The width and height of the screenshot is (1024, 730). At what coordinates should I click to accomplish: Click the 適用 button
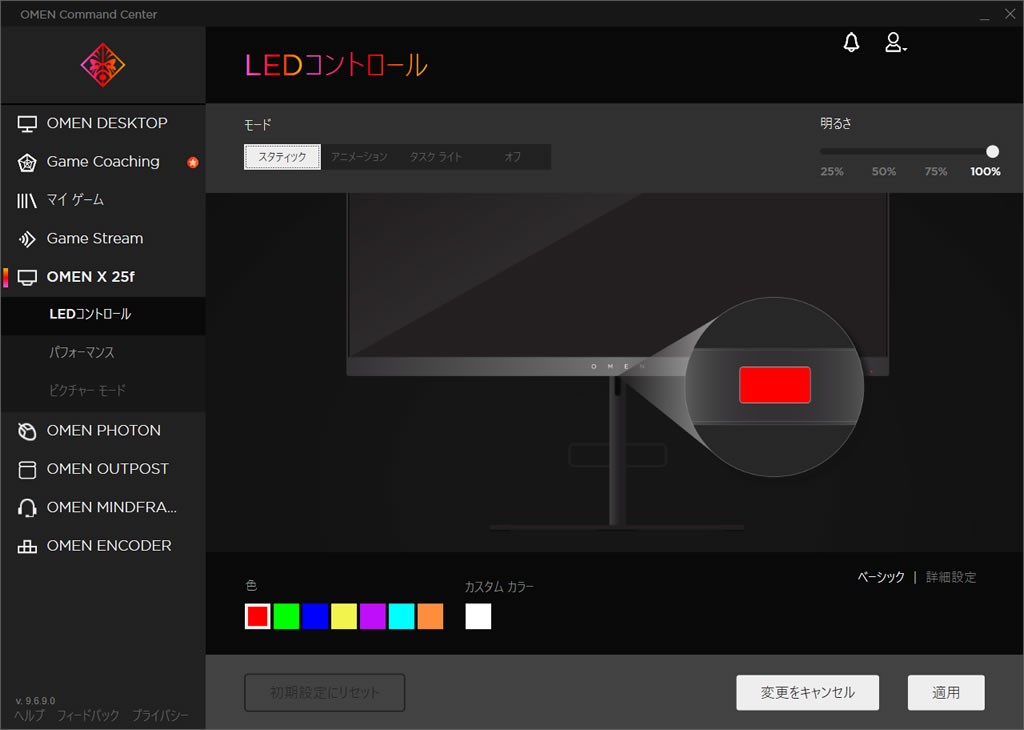[945, 692]
